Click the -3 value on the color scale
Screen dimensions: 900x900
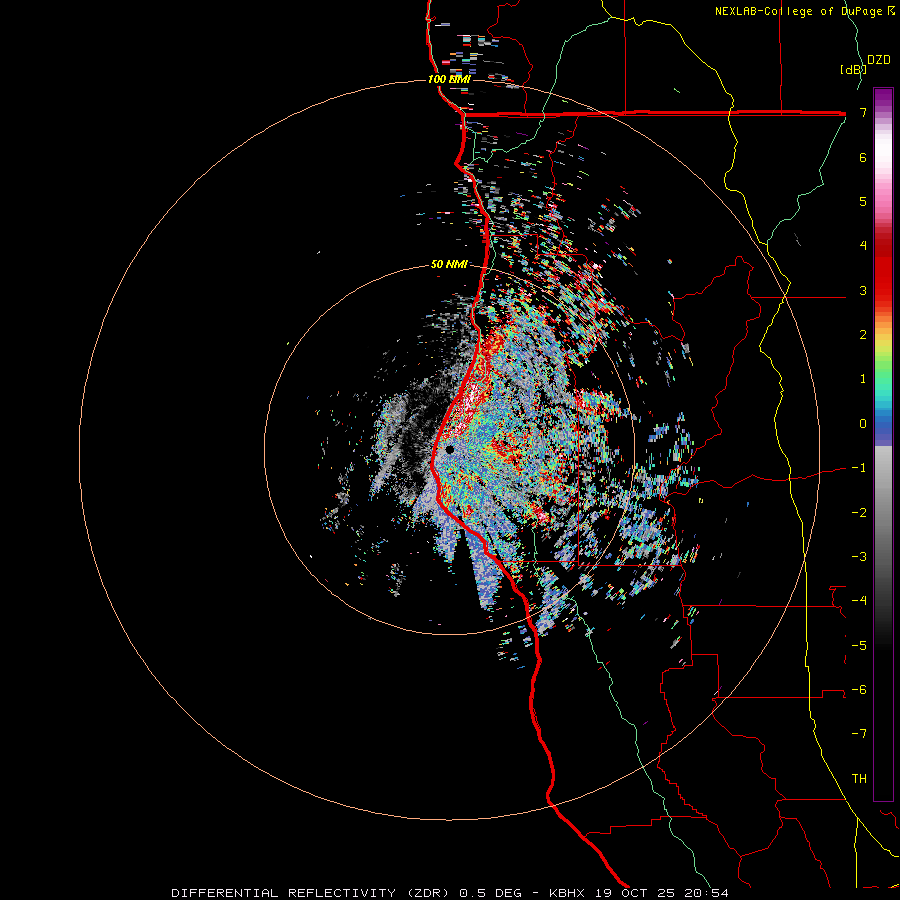[x=859, y=557]
